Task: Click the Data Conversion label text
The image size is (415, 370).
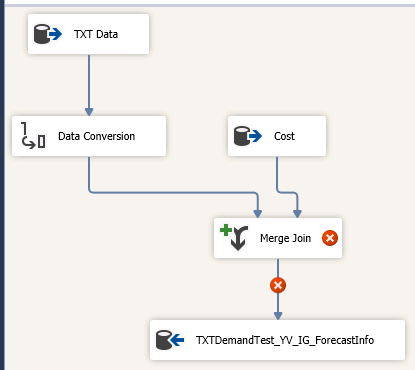Action: [x=97, y=136]
